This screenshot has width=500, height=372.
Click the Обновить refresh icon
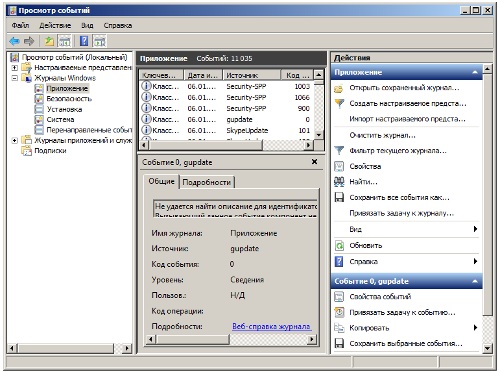pyautogui.click(x=339, y=246)
